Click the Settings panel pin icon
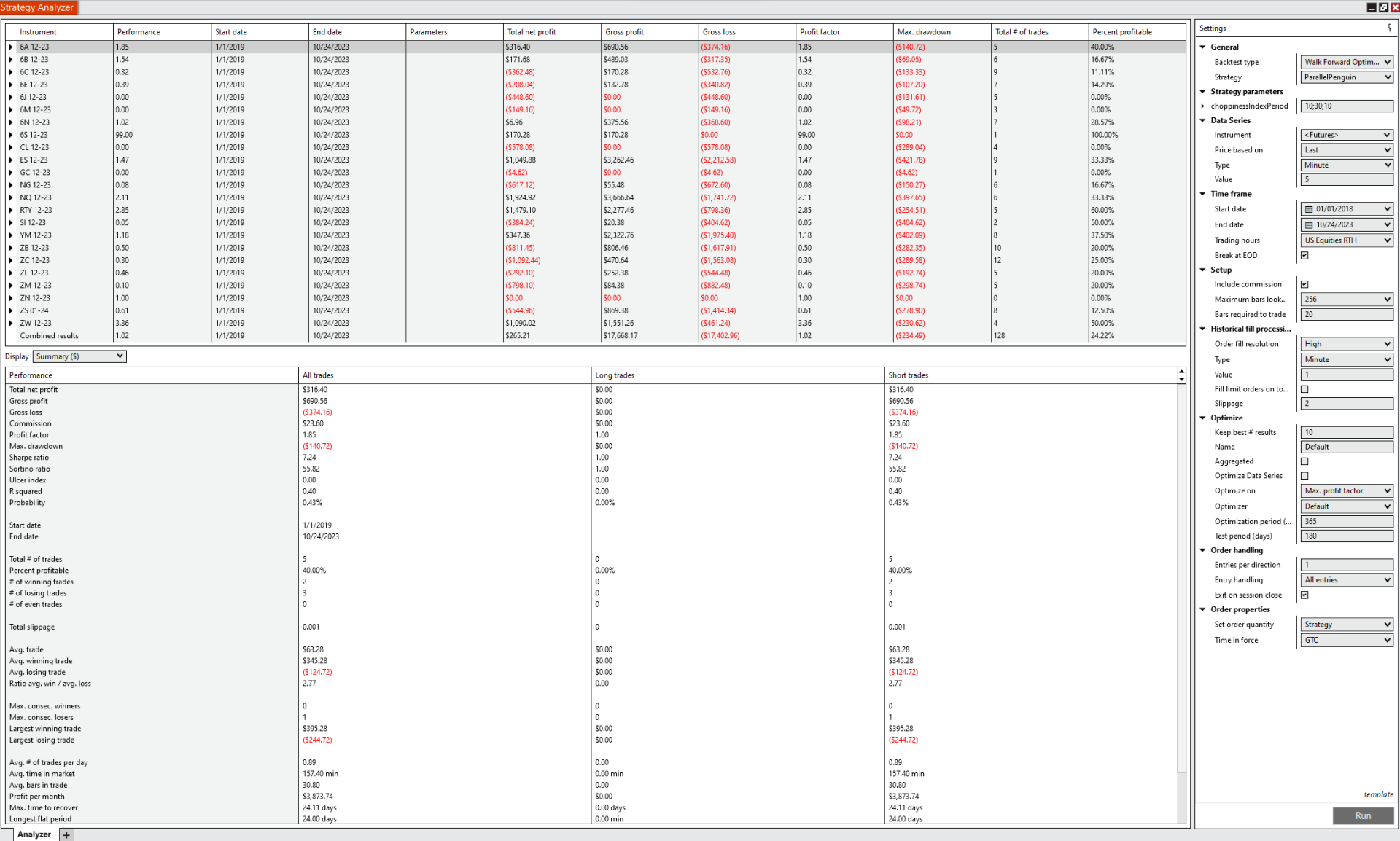1400x841 pixels. click(1390, 28)
